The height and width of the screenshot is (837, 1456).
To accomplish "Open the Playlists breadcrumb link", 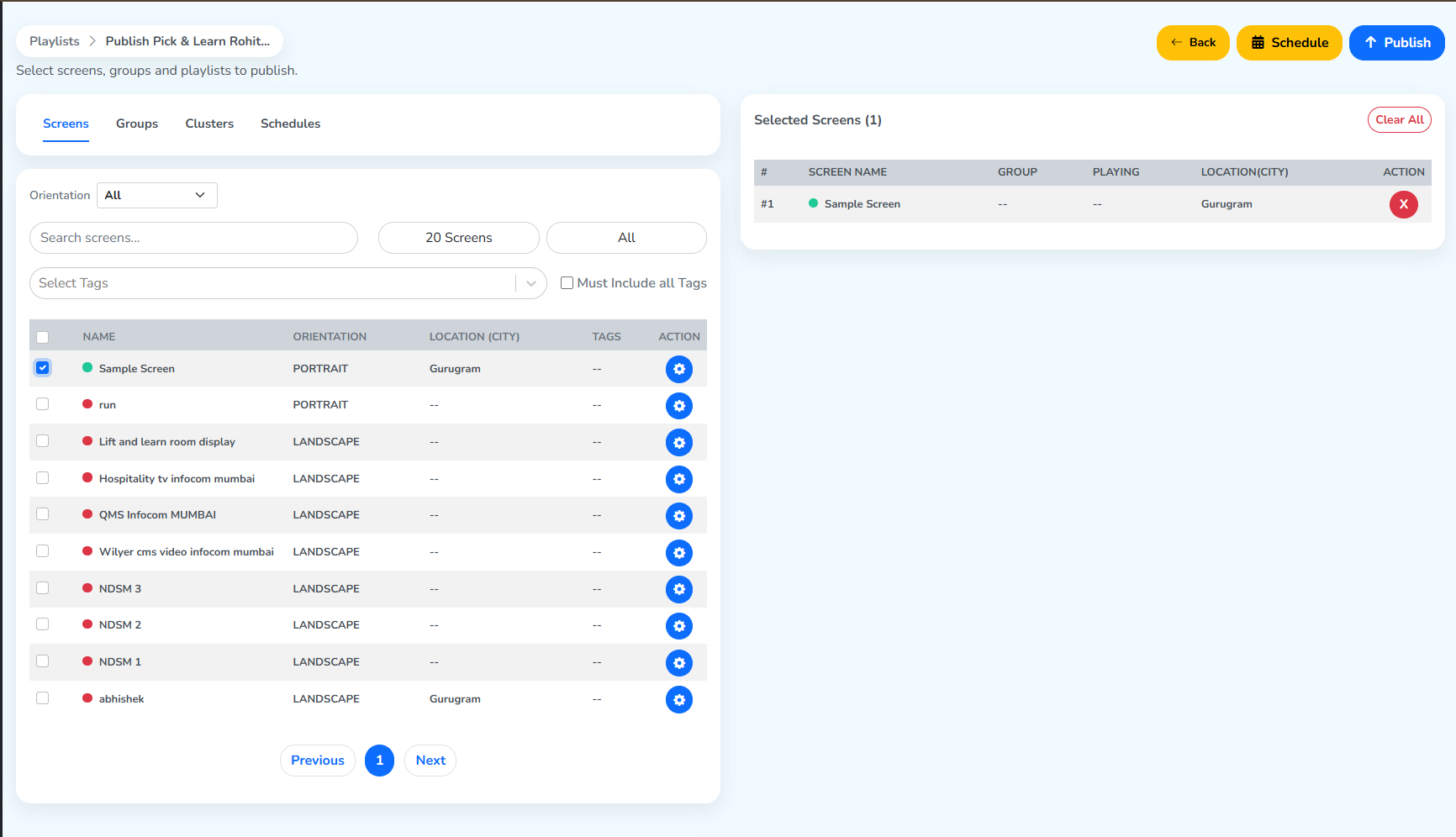I will point(55,41).
